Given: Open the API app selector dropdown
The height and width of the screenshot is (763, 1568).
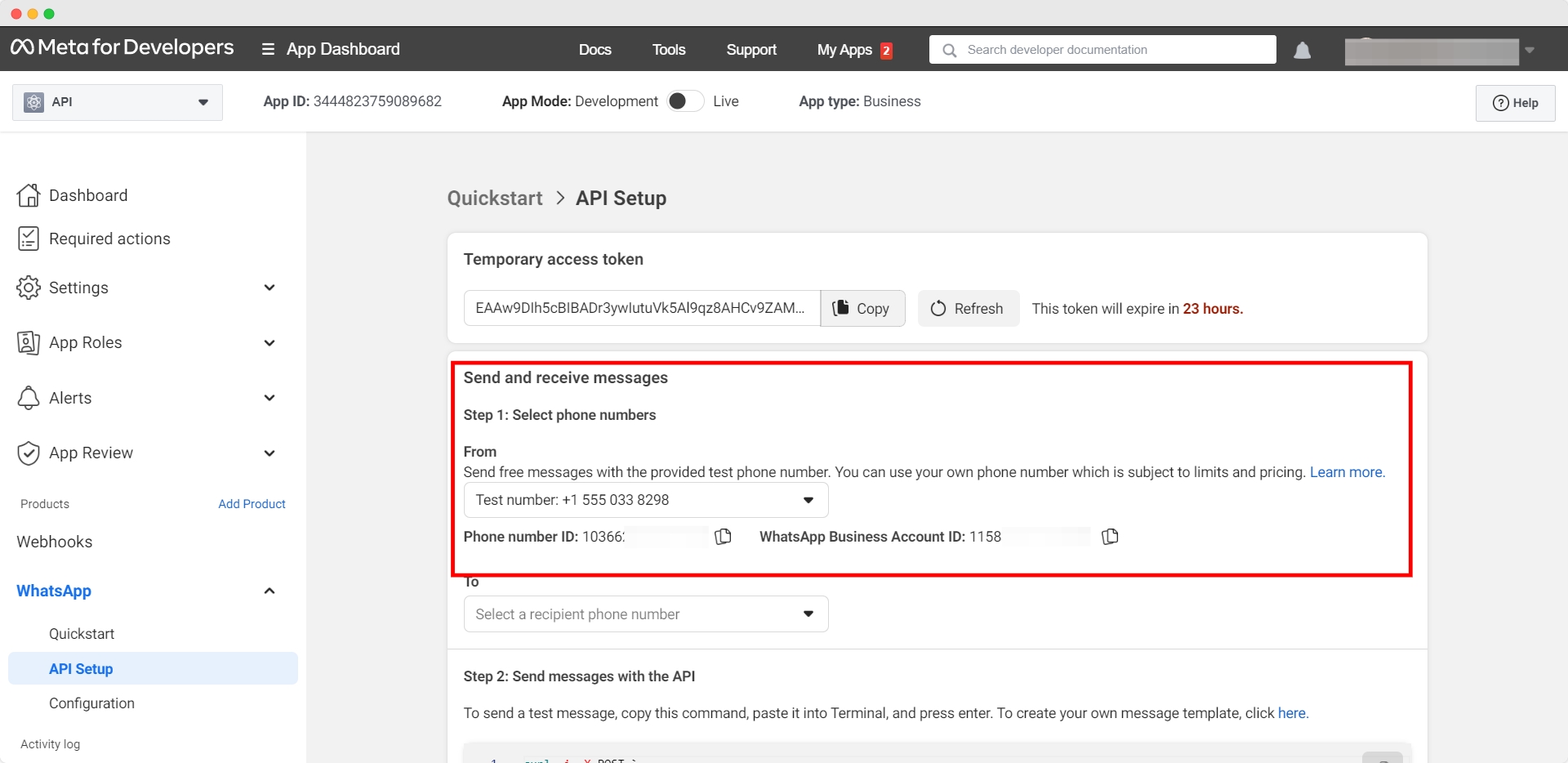Looking at the screenshot, I should point(118,102).
